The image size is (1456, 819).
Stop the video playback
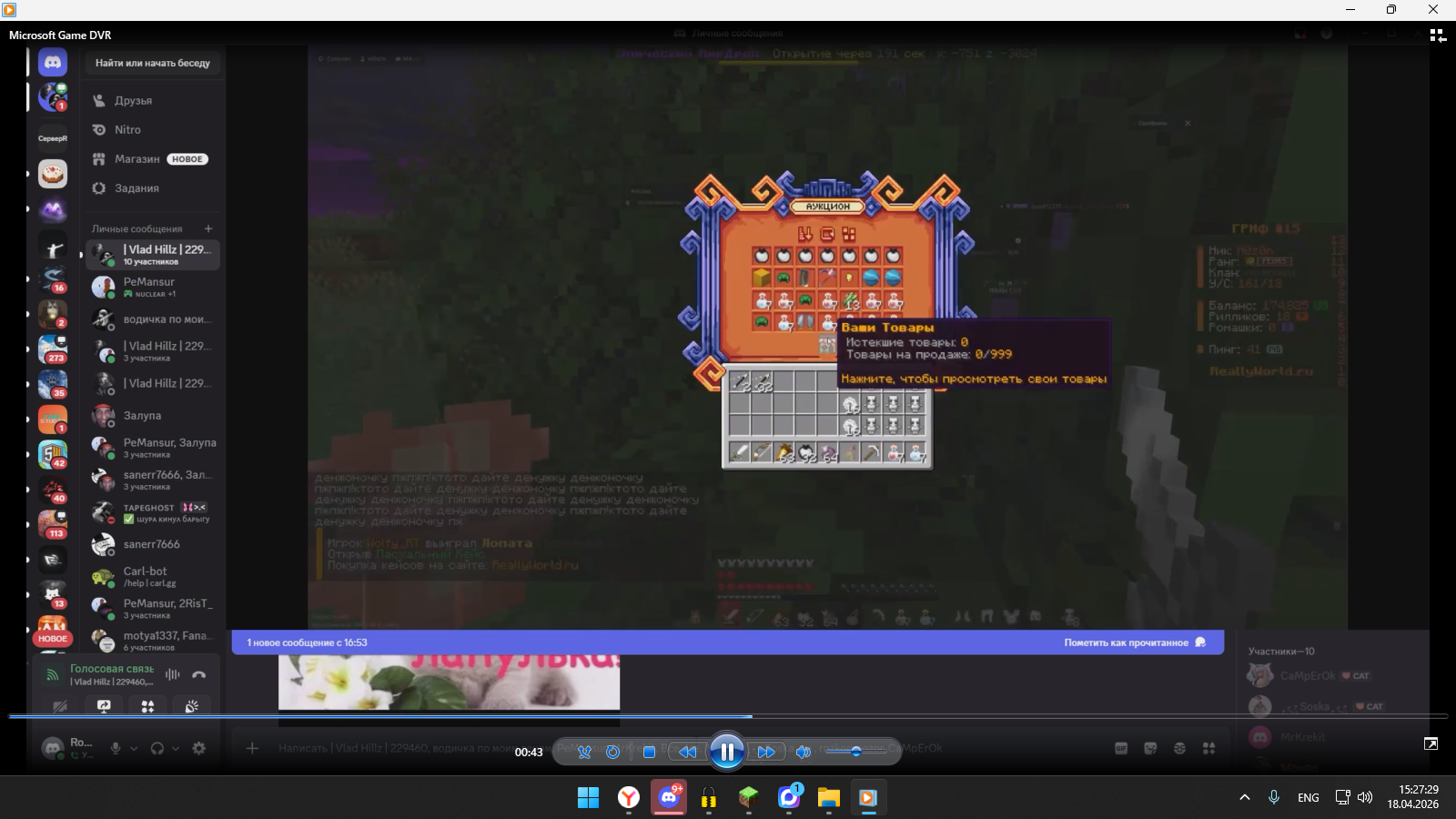click(649, 752)
